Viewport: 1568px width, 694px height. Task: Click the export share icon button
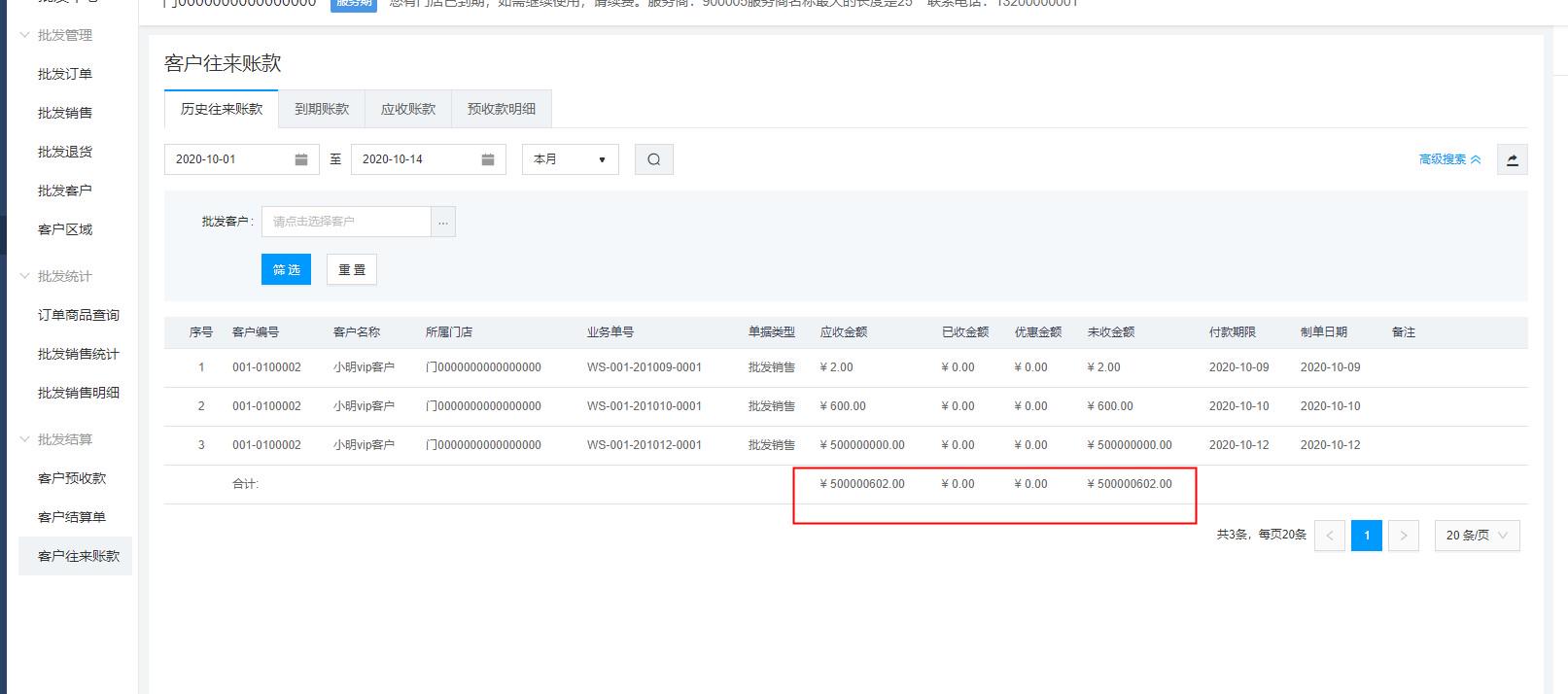click(1512, 159)
